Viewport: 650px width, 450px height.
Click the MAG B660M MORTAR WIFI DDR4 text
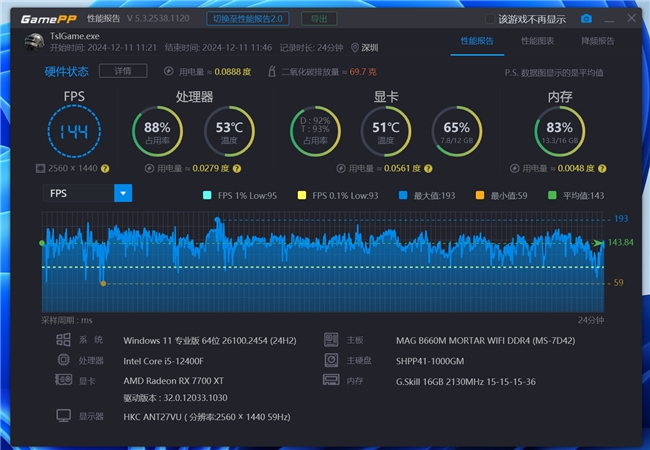[485, 341]
